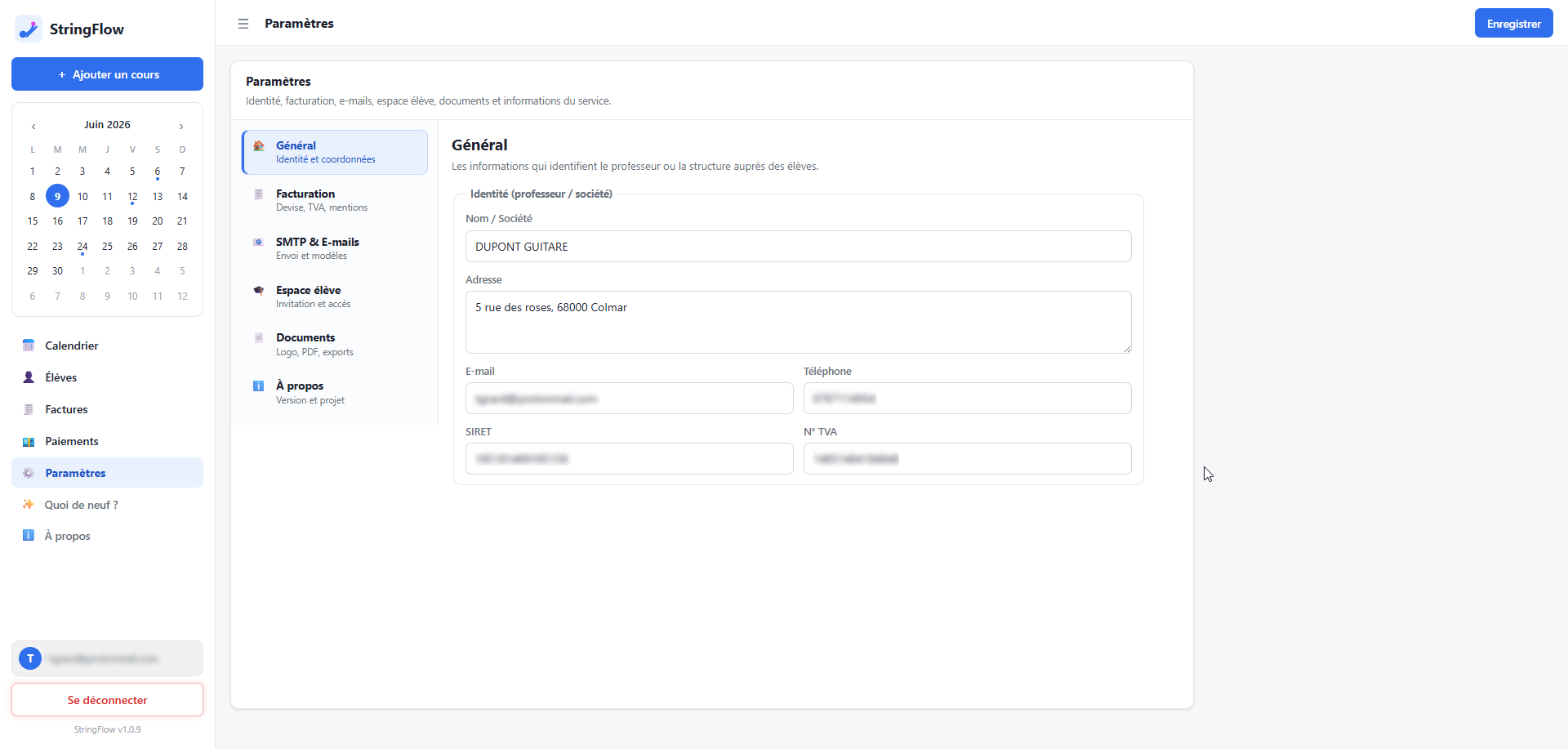The width and height of the screenshot is (1568, 749).
Task: Click StringFlow v1.0.9 version text
Action: (107, 729)
